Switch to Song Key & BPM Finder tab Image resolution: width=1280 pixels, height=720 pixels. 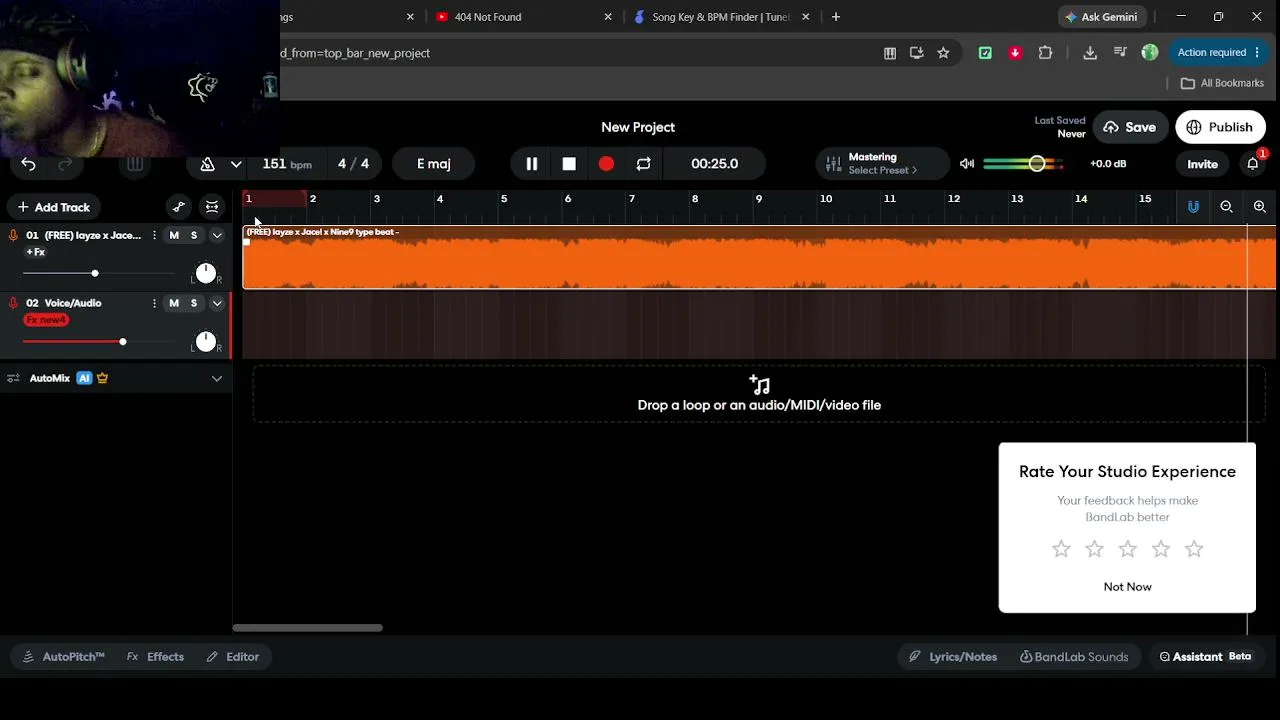[x=722, y=17]
